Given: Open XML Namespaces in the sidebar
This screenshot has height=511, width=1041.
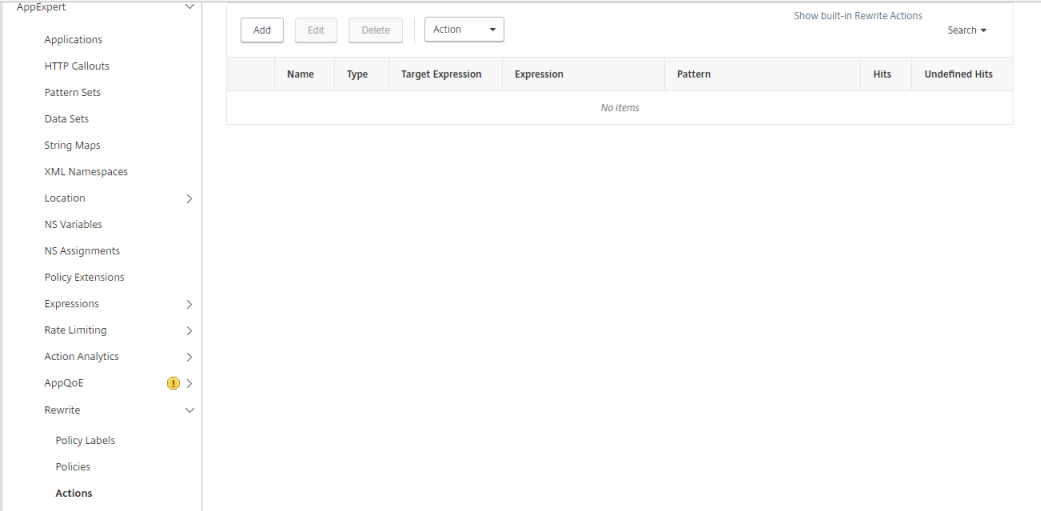Looking at the screenshot, I should pyautogui.click(x=86, y=172).
